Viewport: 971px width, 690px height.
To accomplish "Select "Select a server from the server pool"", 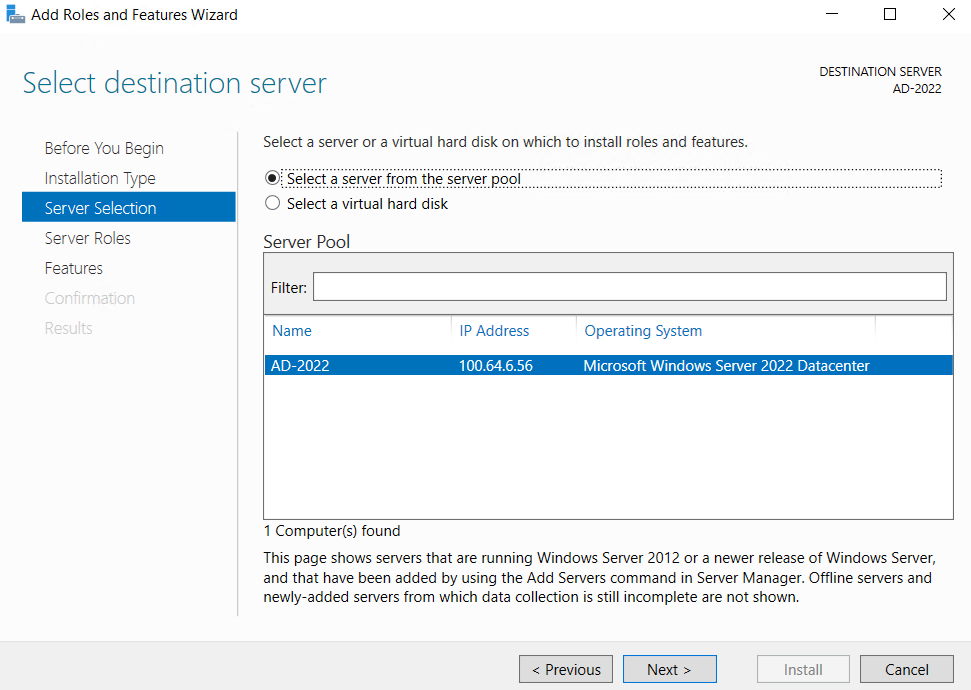I will 272,179.
